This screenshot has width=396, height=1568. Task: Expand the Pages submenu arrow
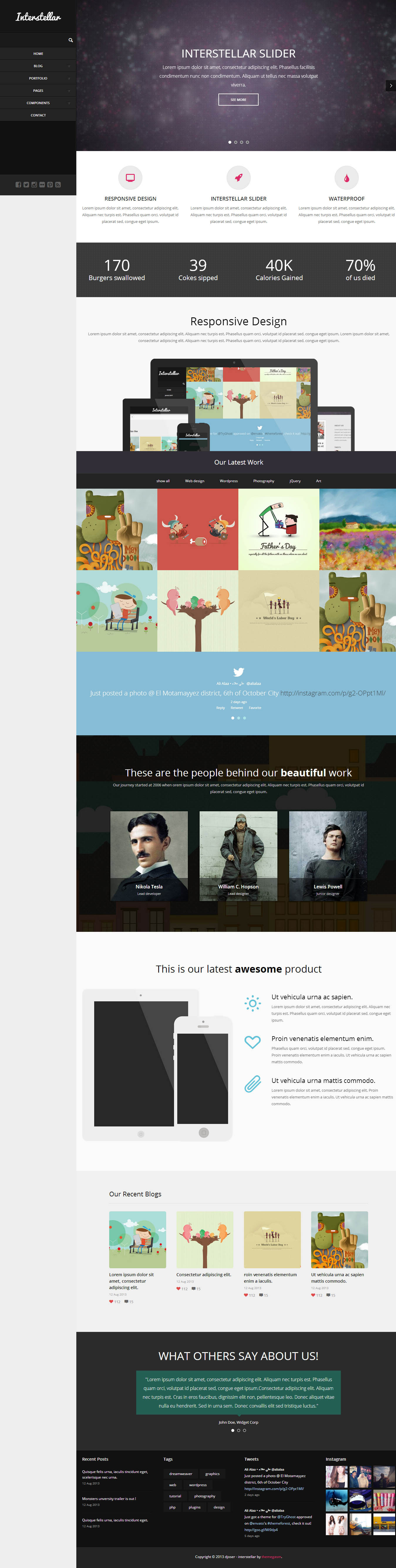coord(69,91)
